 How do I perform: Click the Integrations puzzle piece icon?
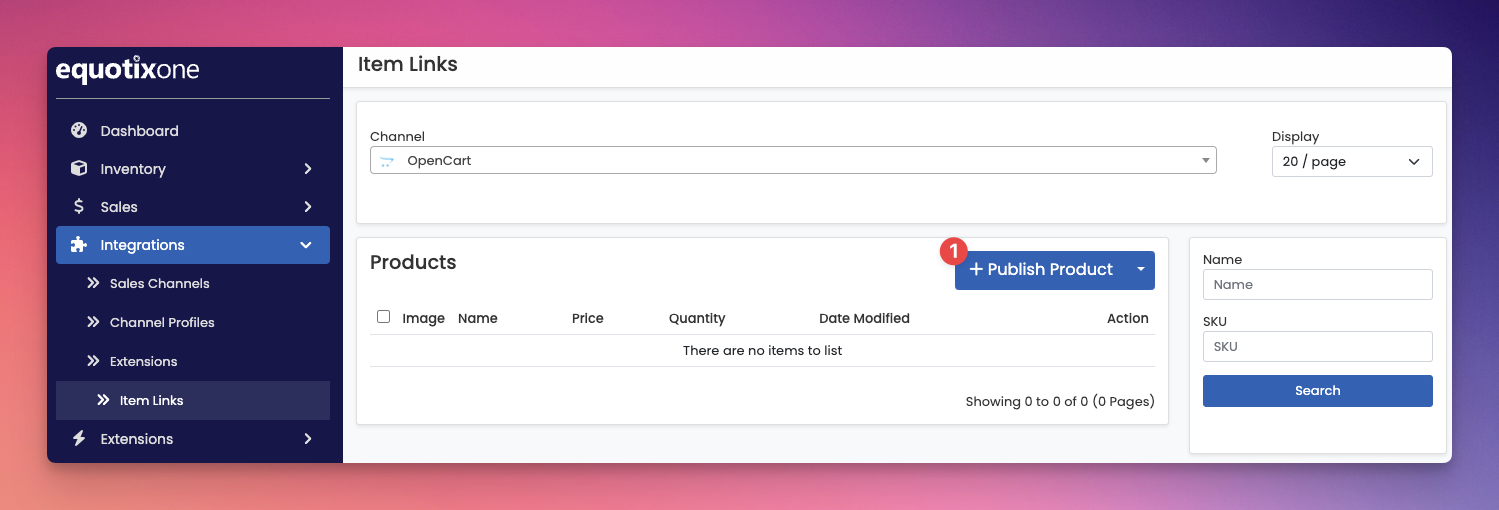pos(79,245)
